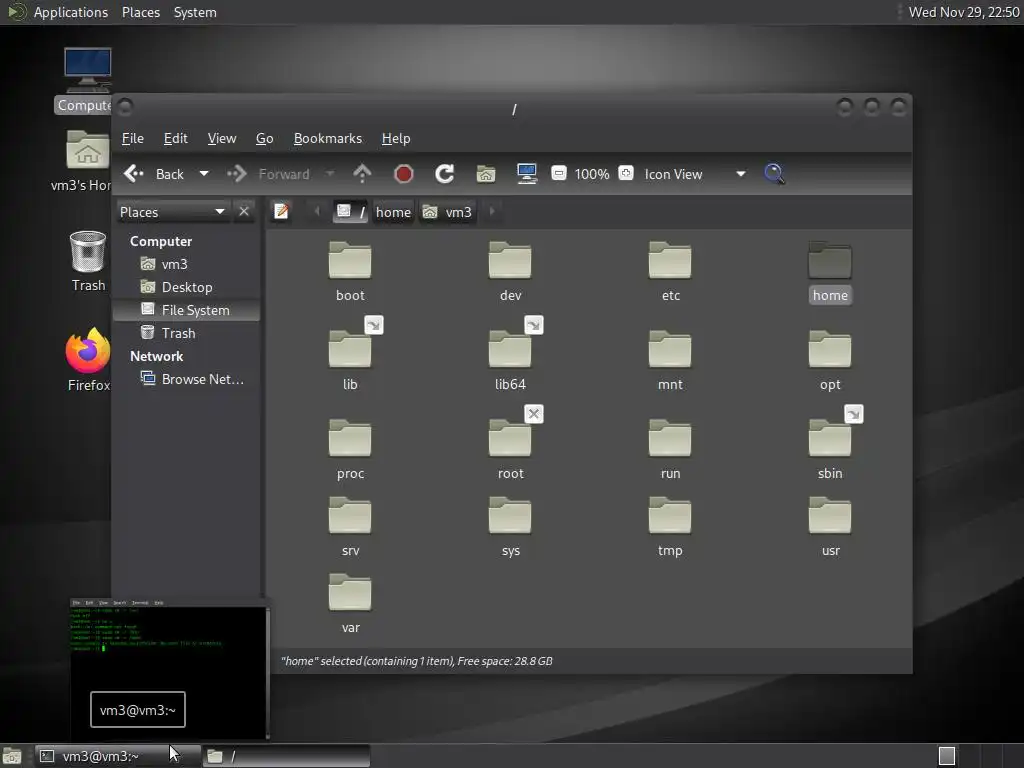
Task: Open the Go menu
Action: [264, 138]
